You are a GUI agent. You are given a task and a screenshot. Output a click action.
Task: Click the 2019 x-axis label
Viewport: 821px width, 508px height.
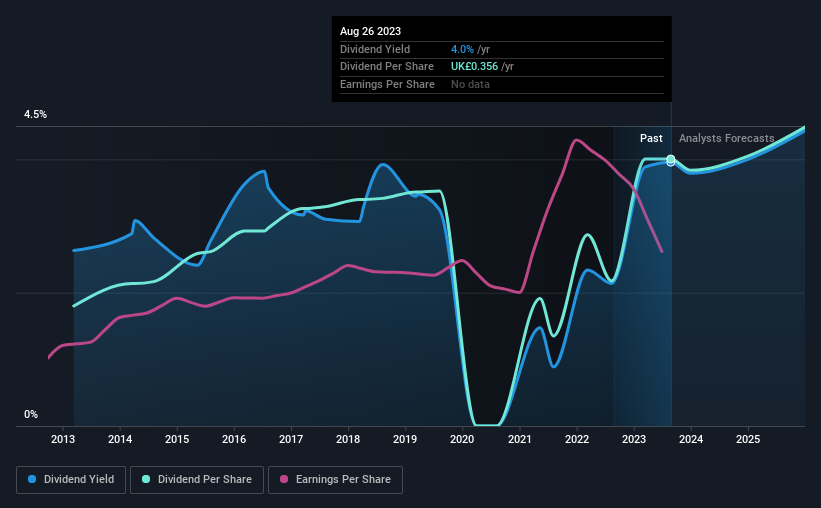pyautogui.click(x=405, y=439)
